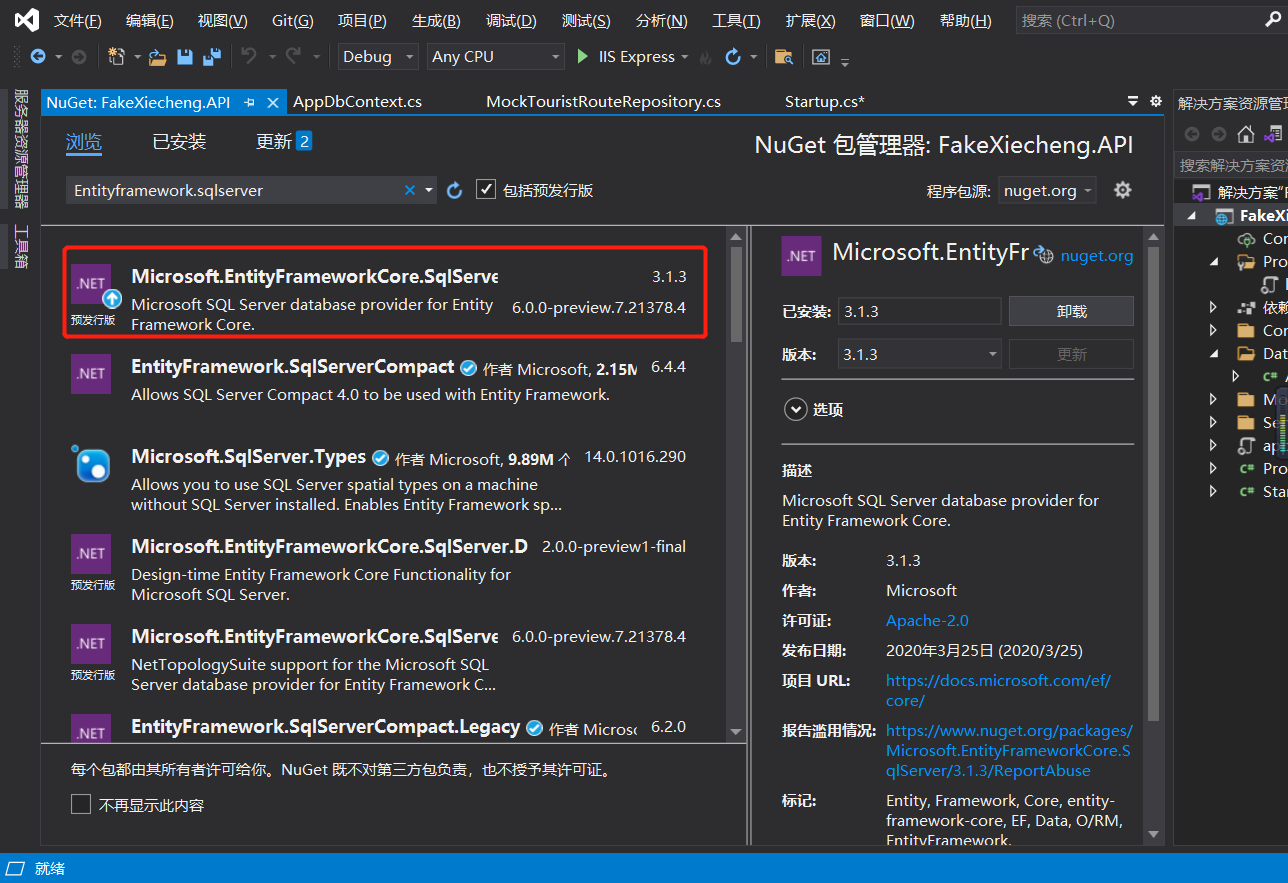
Task: Toggle the 不再显示此内容 checkbox
Action: click(81, 804)
